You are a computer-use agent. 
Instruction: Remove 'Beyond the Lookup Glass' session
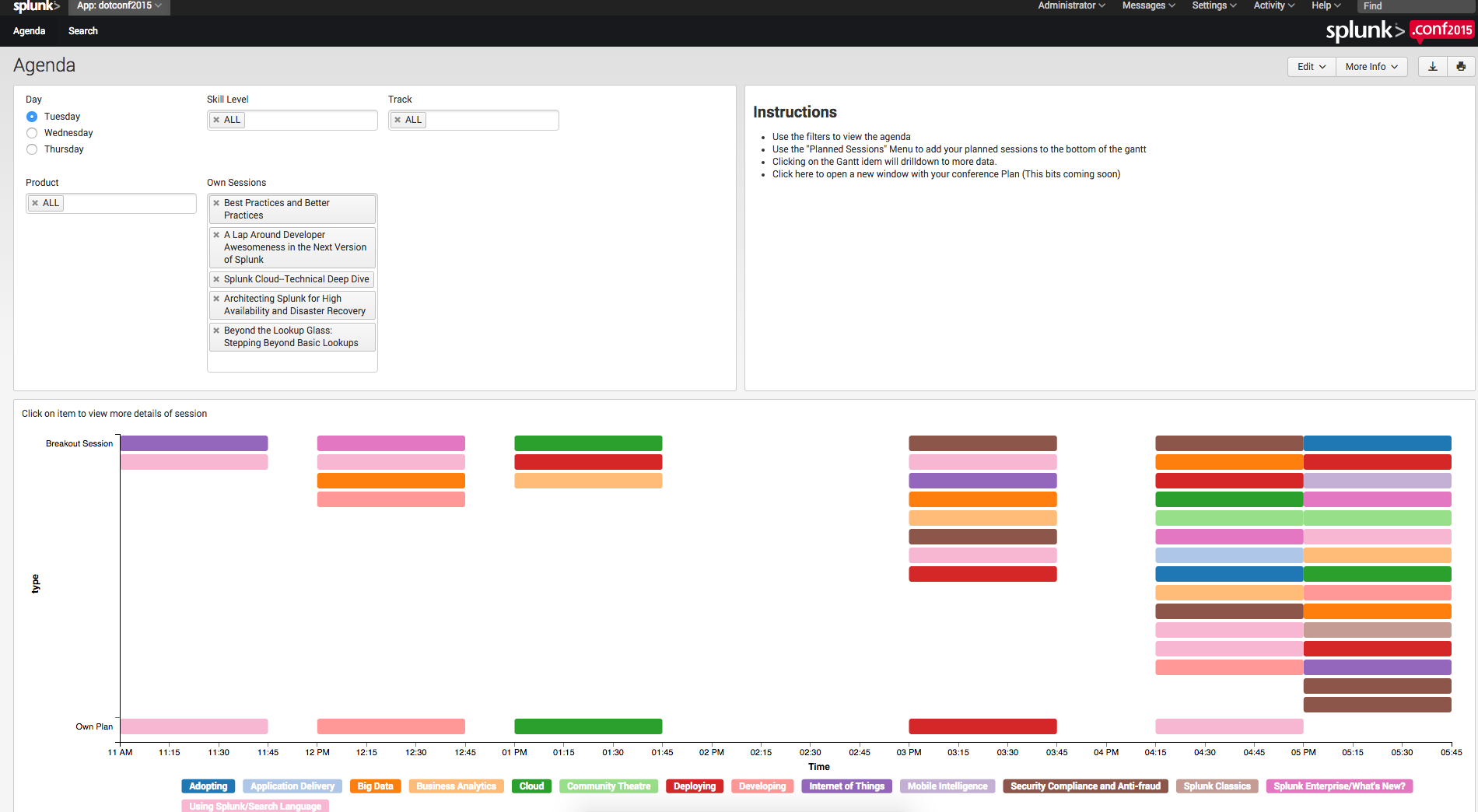tap(216, 331)
